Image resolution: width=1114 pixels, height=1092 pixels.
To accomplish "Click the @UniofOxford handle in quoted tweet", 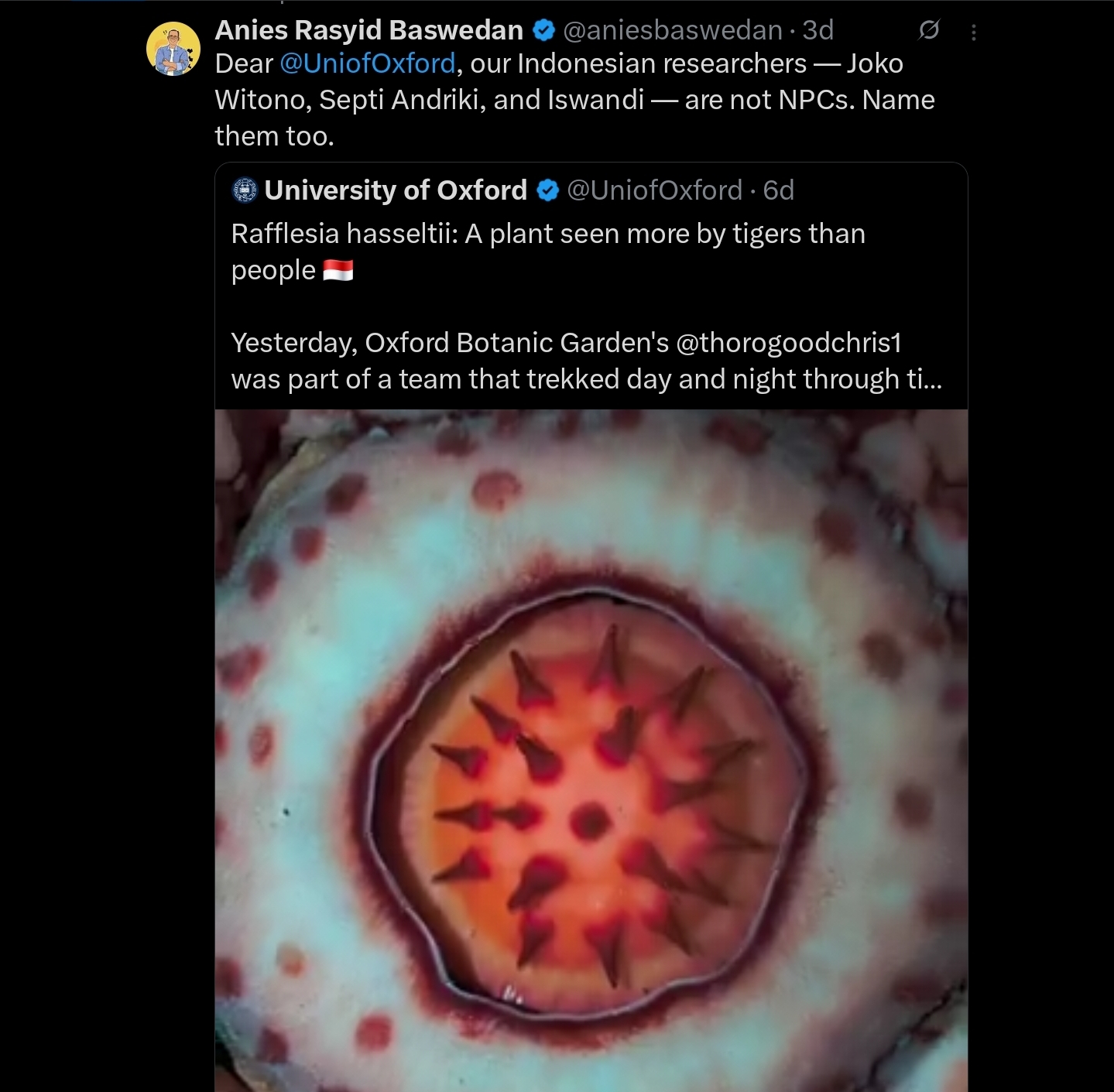I will point(654,190).
